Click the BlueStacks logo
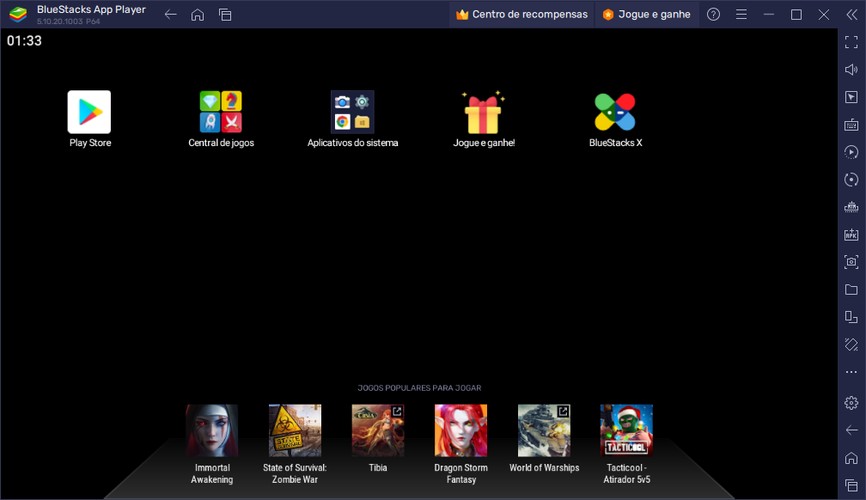The image size is (866, 500). pyautogui.click(x=18, y=14)
